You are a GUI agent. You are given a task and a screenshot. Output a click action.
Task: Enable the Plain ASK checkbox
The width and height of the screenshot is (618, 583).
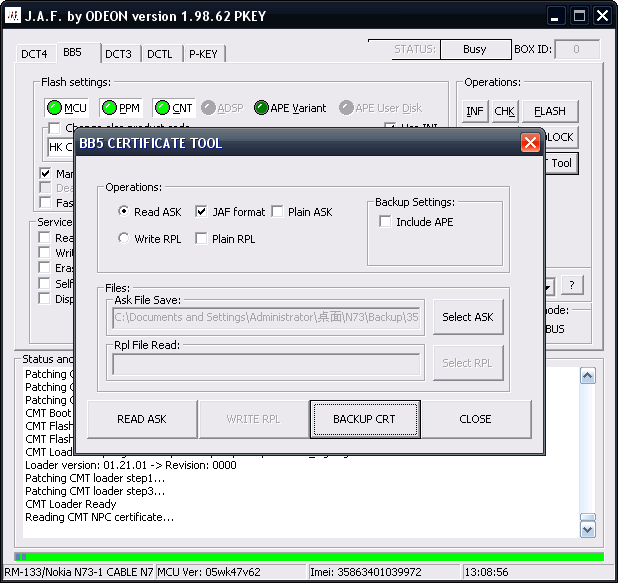[x=277, y=212]
